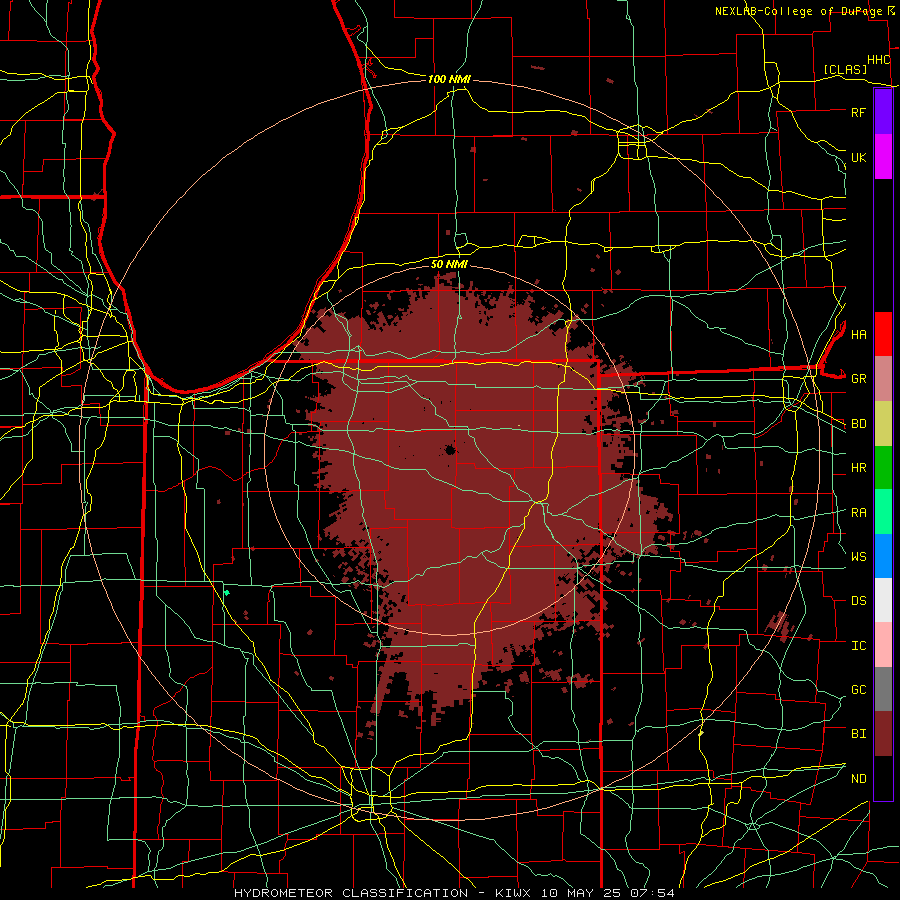Click the HHC product label
The height and width of the screenshot is (900, 900).
pos(879,60)
